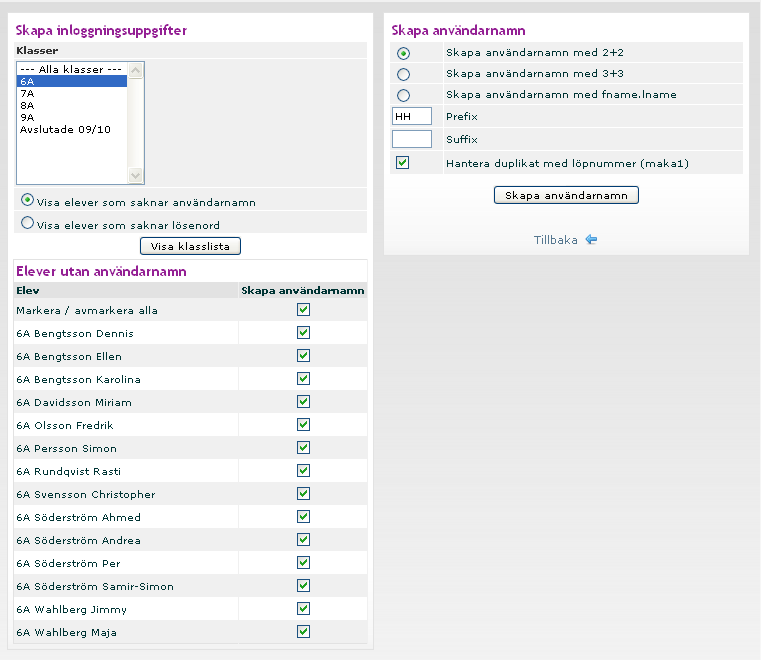Click the Klasser list scroll-up arrow
Screen dimensions: 761x660
pyautogui.click(x=135, y=70)
